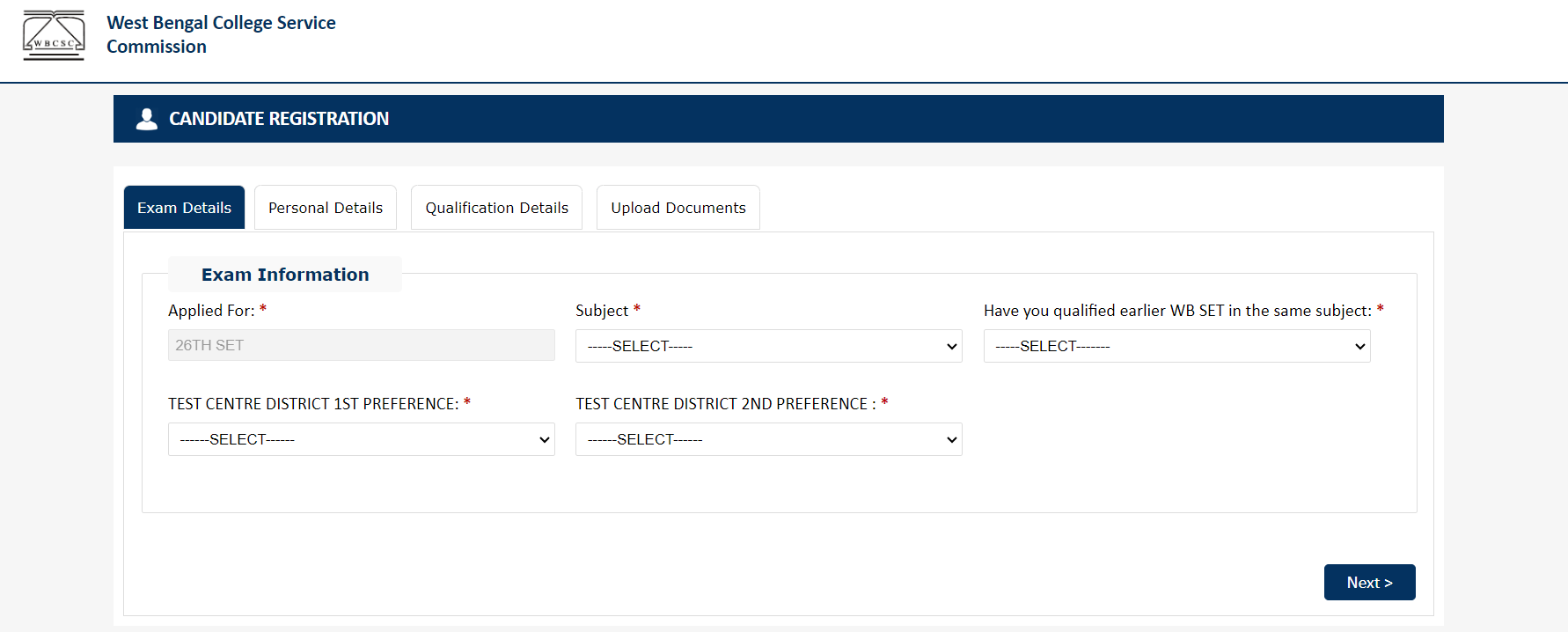The height and width of the screenshot is (632, 1568).
Task: Open the Subject dropdown
Action: (768, 346)
